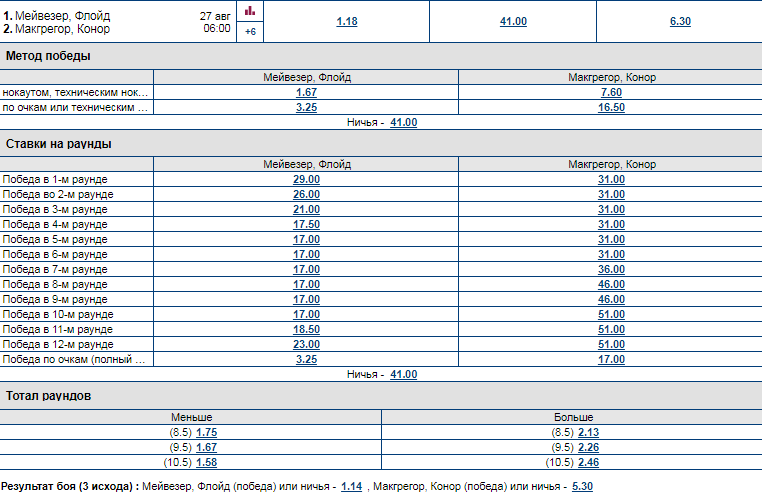762x497 pixels.
Task: Click the Меньше column header
Action: point(191,417)
